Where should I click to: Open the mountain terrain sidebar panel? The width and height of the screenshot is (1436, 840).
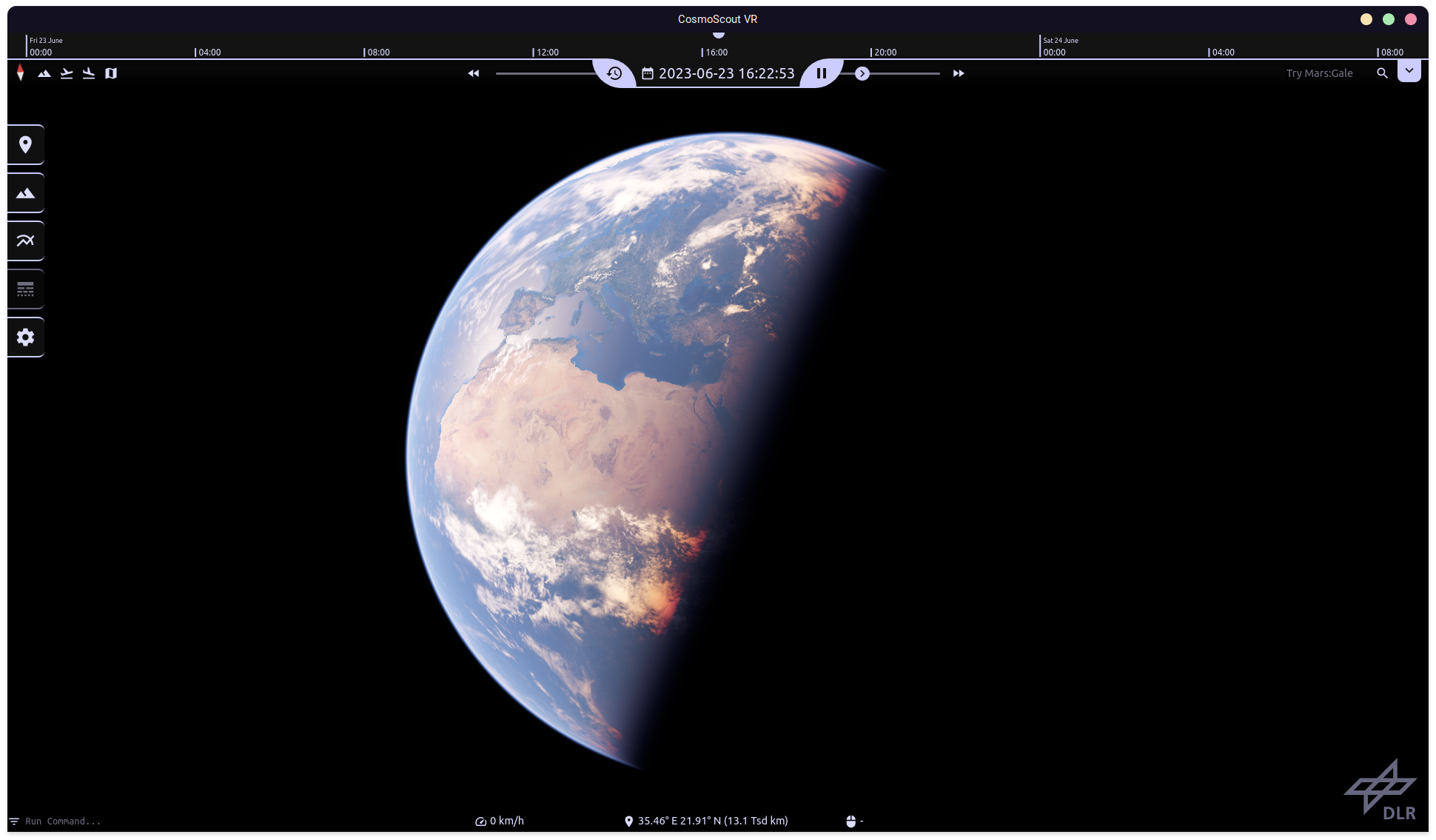tap(26, 192)
